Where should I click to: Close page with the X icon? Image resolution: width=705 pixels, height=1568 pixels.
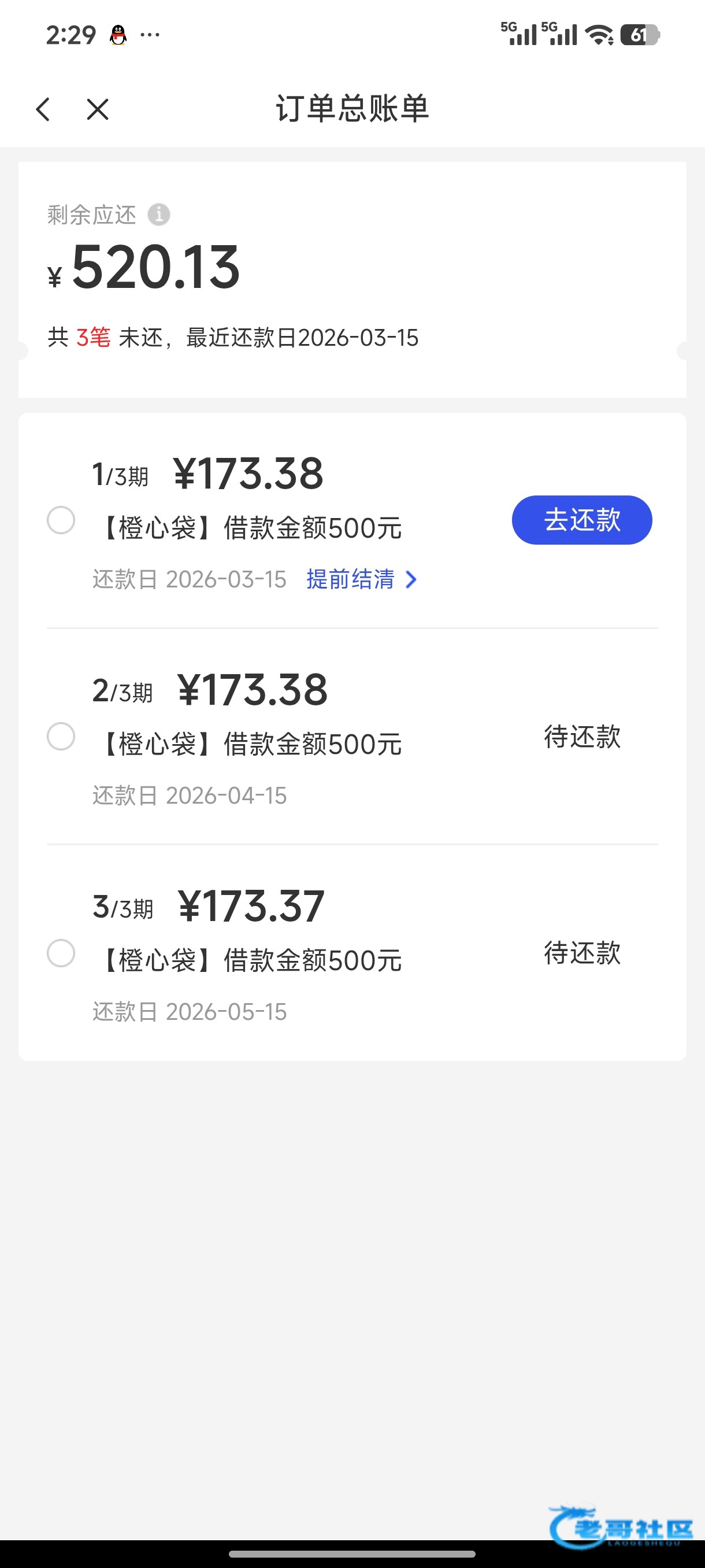point(97,110)
